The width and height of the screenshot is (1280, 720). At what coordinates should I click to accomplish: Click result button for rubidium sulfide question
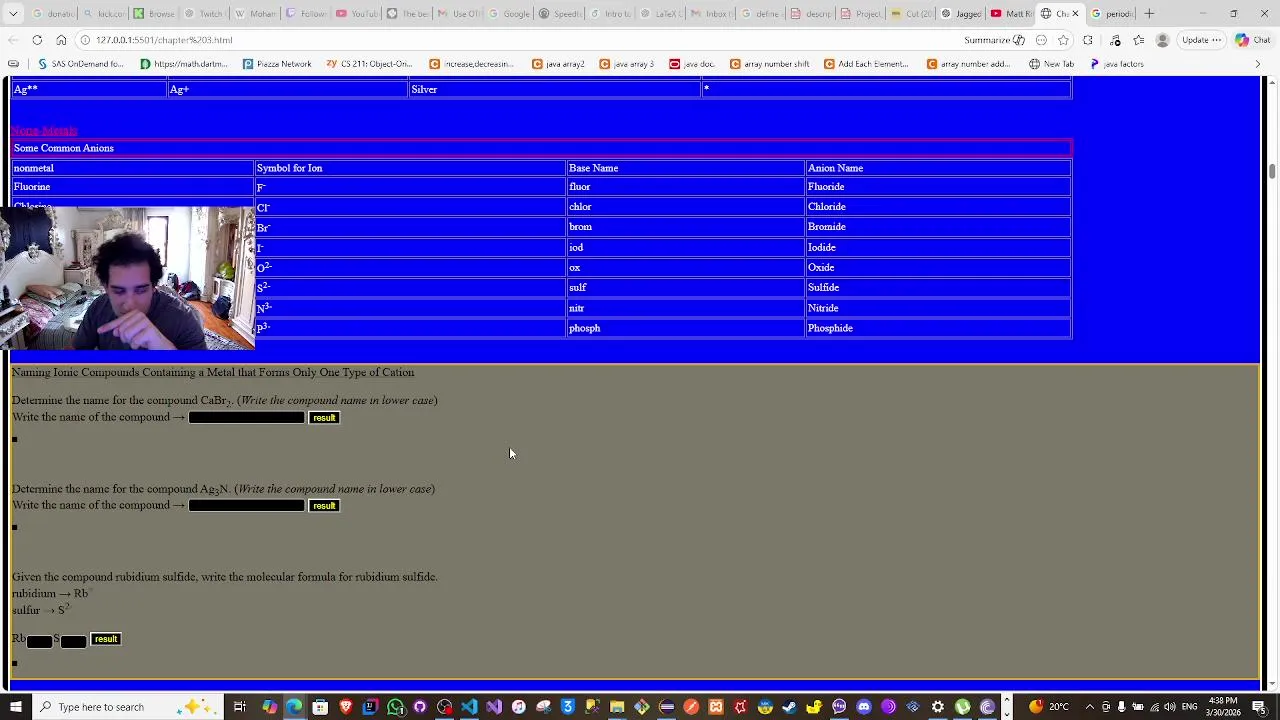(106, 639)
